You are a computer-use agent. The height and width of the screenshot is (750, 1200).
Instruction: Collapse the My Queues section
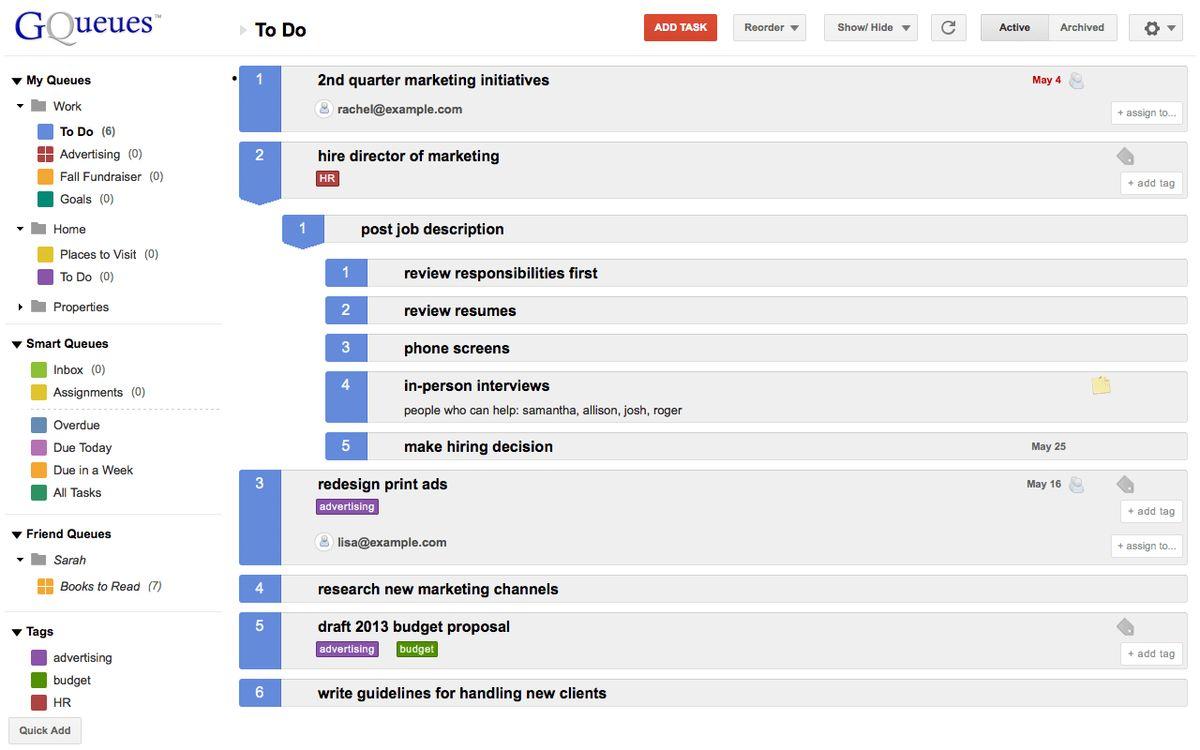(x=17, y=81)
